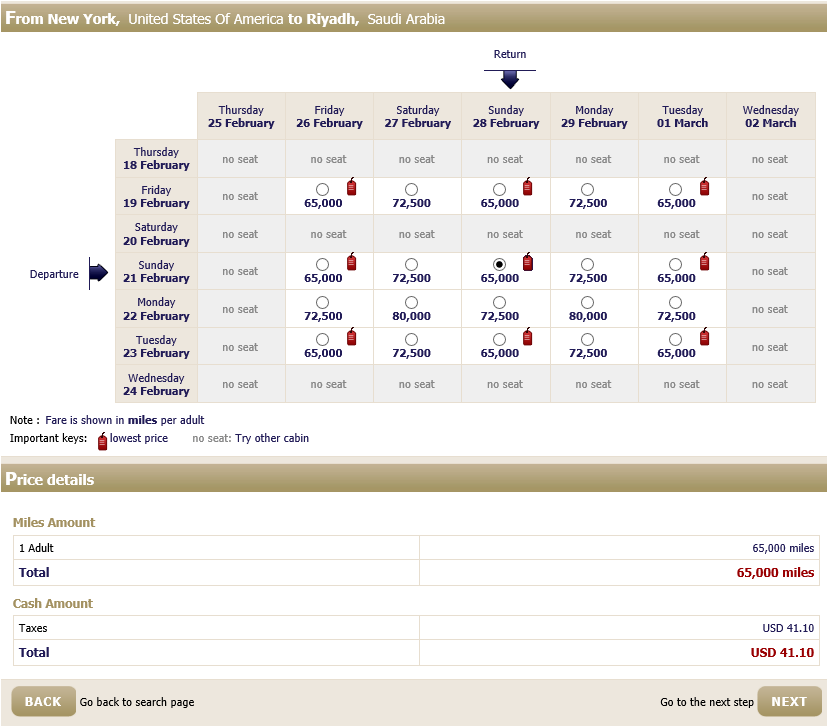
Task: Click lowest price tag for 19 Feb to 01 March
Action: (704, 187)
